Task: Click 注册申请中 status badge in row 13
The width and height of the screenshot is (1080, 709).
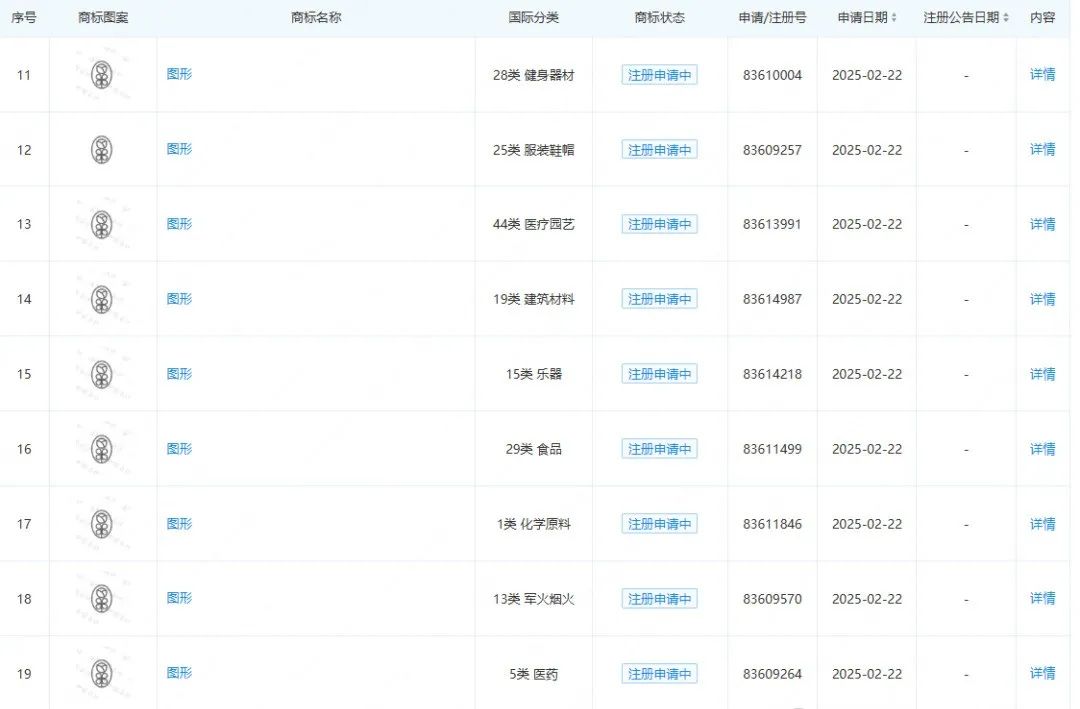Action: [659, 224]
